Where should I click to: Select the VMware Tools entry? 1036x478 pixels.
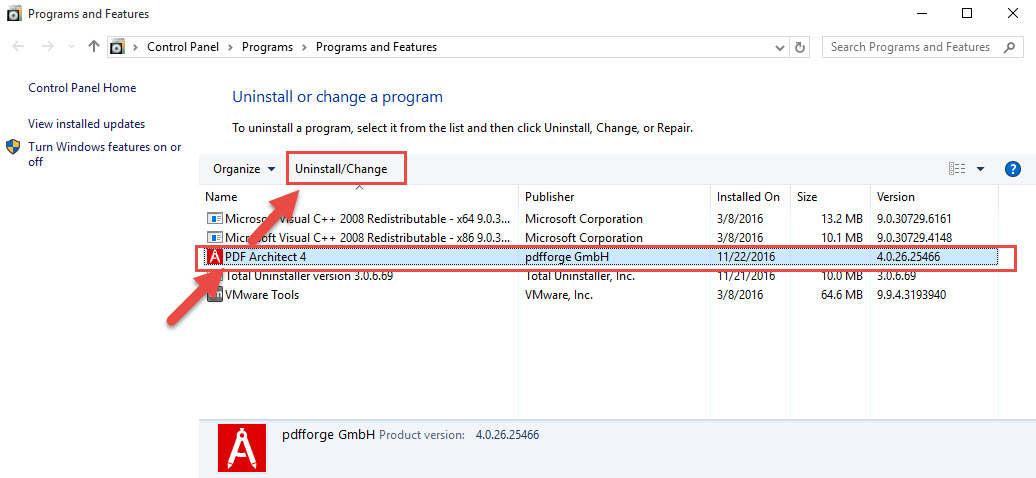click(x=599, y=295)
